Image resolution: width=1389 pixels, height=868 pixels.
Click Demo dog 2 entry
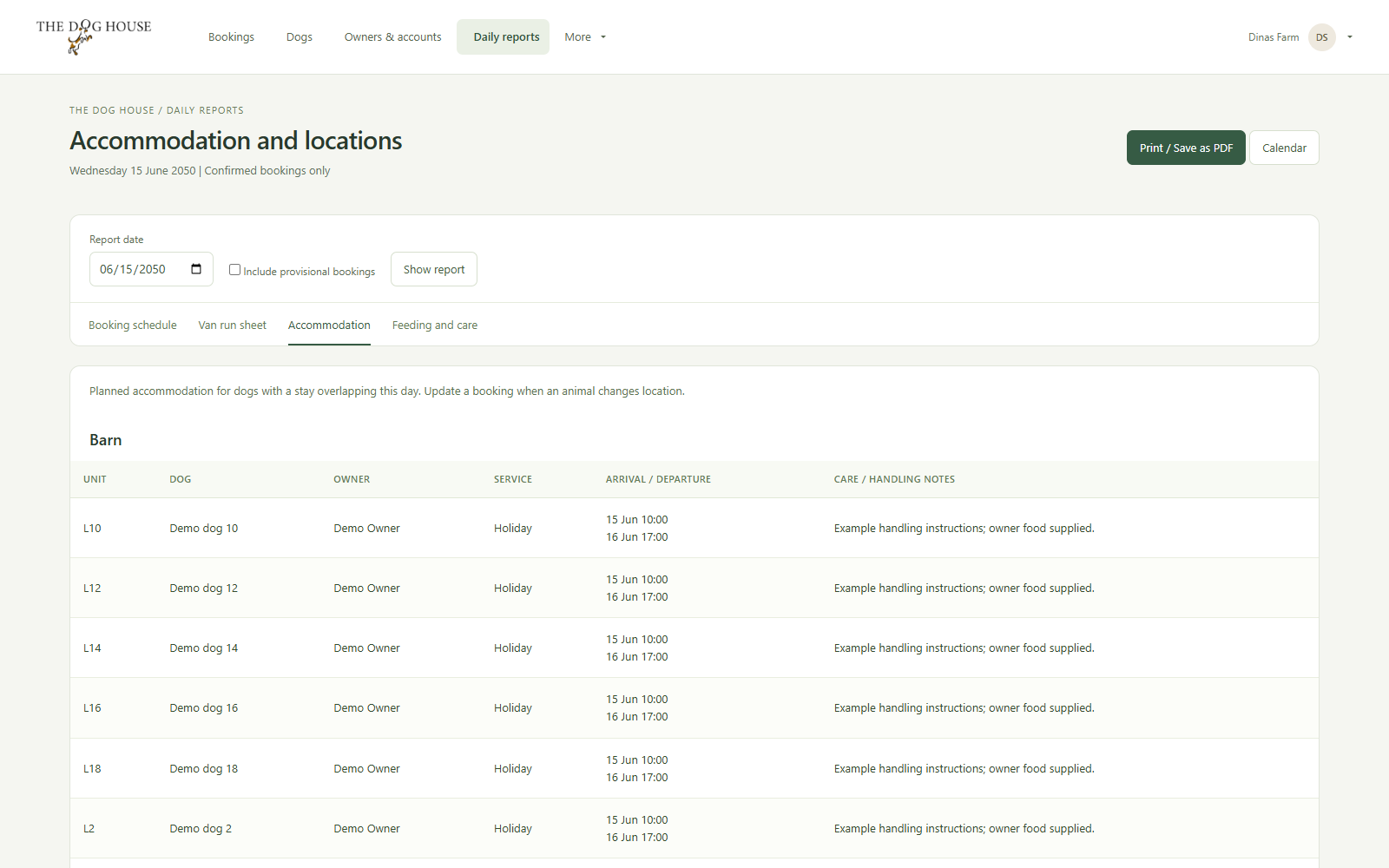(x=201, y=828)
